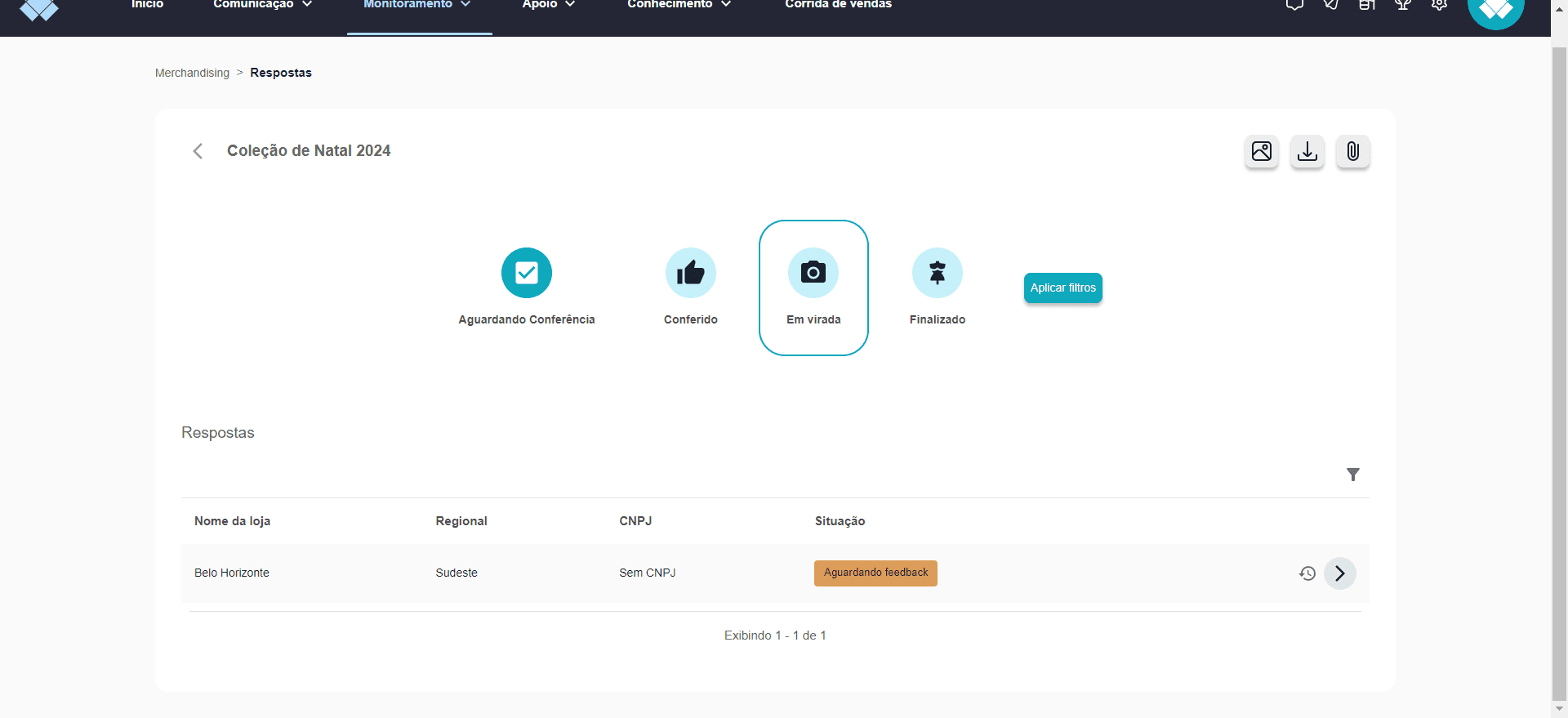This screenshot has width=1568, height=718.
Task: Toggle the Finalizado status filter
Action: click(x=938, y=287)
